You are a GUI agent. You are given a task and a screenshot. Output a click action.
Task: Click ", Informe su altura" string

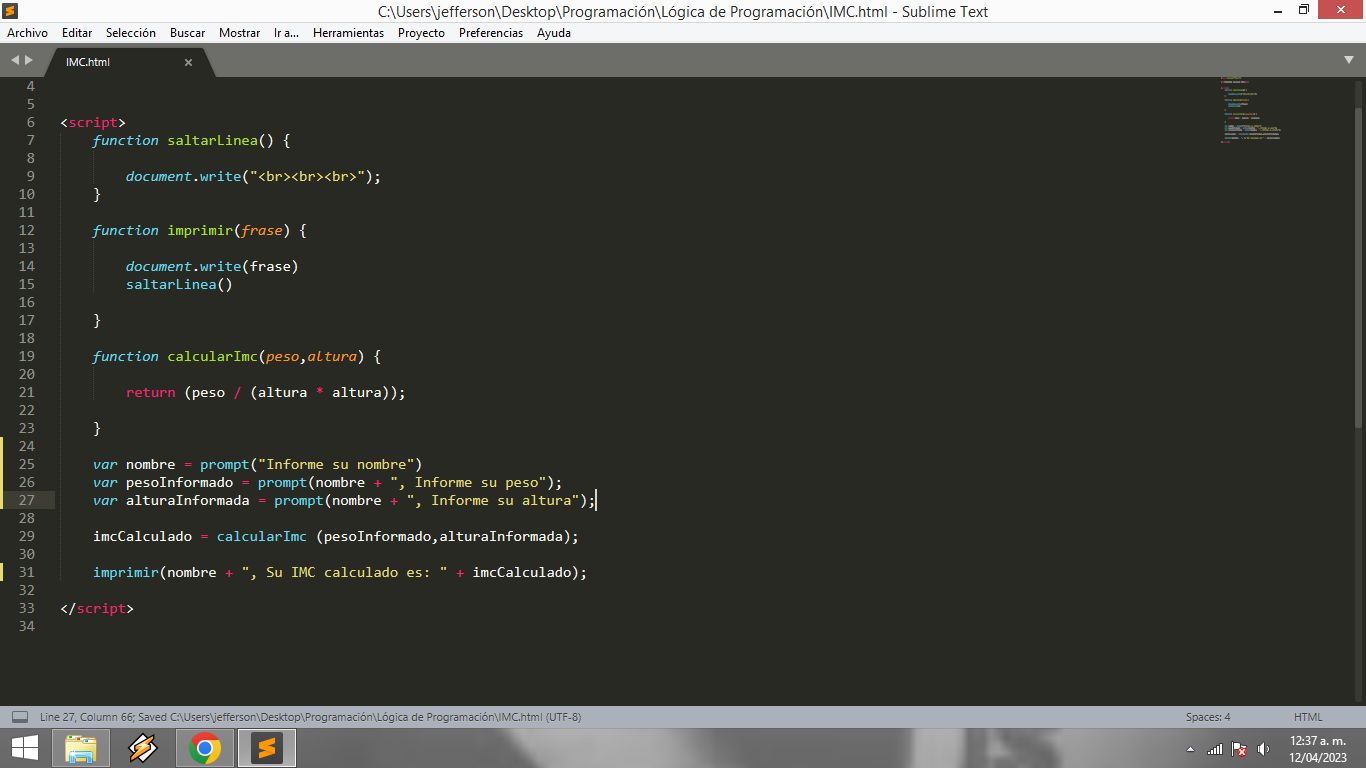pos(494,500)
